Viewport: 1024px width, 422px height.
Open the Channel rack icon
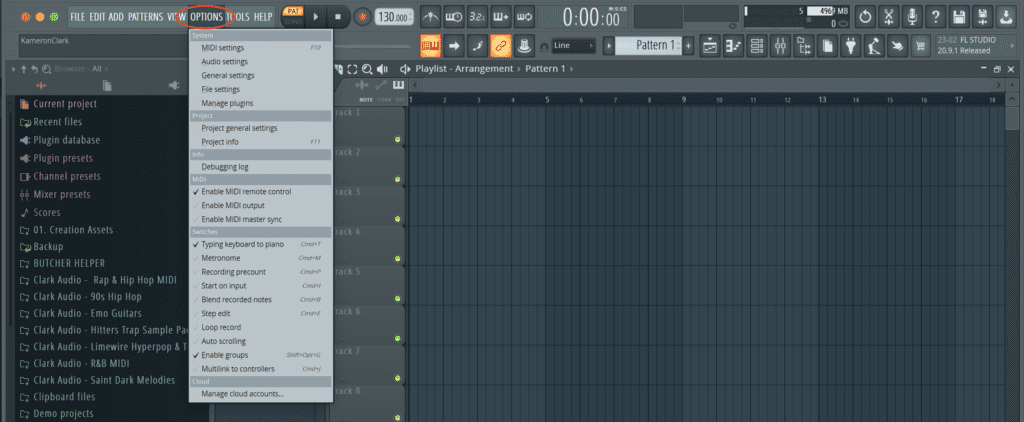(x=757, y=46)
